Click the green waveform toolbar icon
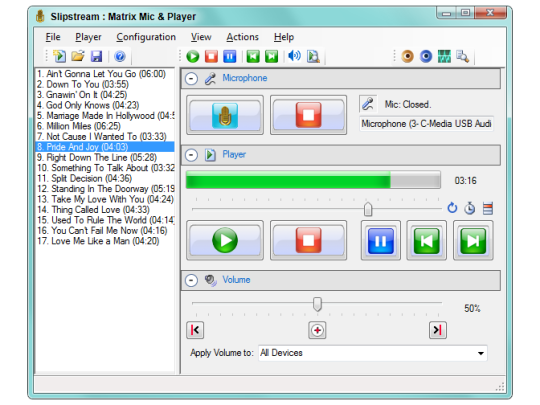This screenshot has height=405, width=540. point(444,56)
